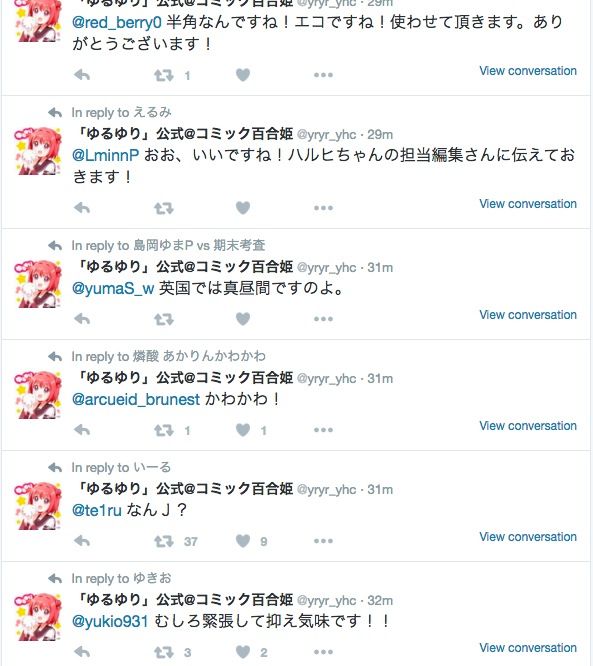Screen dimensions: 593x666
Task: Open the avatar on the @yumaS_w tweet
Action: pos(38,284)
